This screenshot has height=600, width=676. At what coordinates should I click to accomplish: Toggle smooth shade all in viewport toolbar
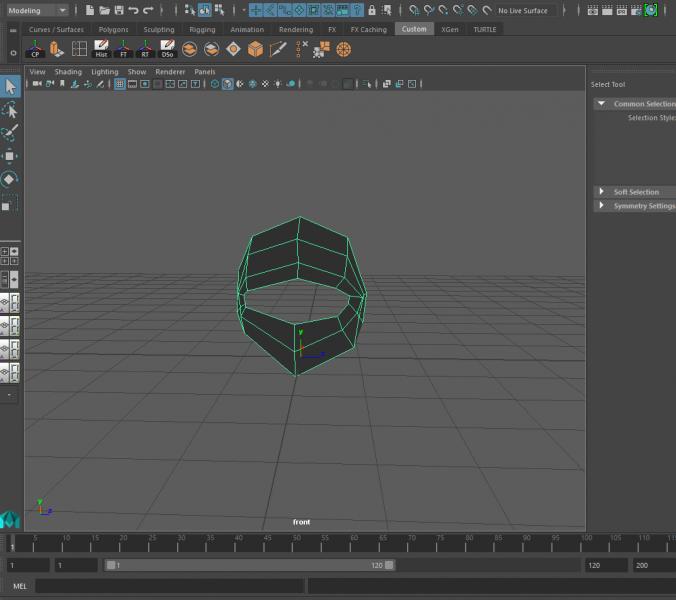click(228, 84)
